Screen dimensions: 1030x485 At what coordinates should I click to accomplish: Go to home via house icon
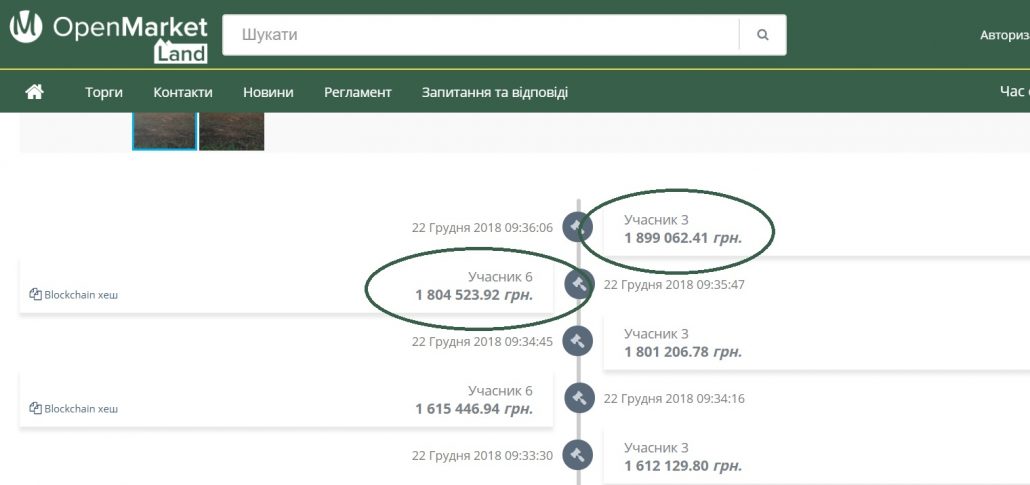(x=34, y=92)
